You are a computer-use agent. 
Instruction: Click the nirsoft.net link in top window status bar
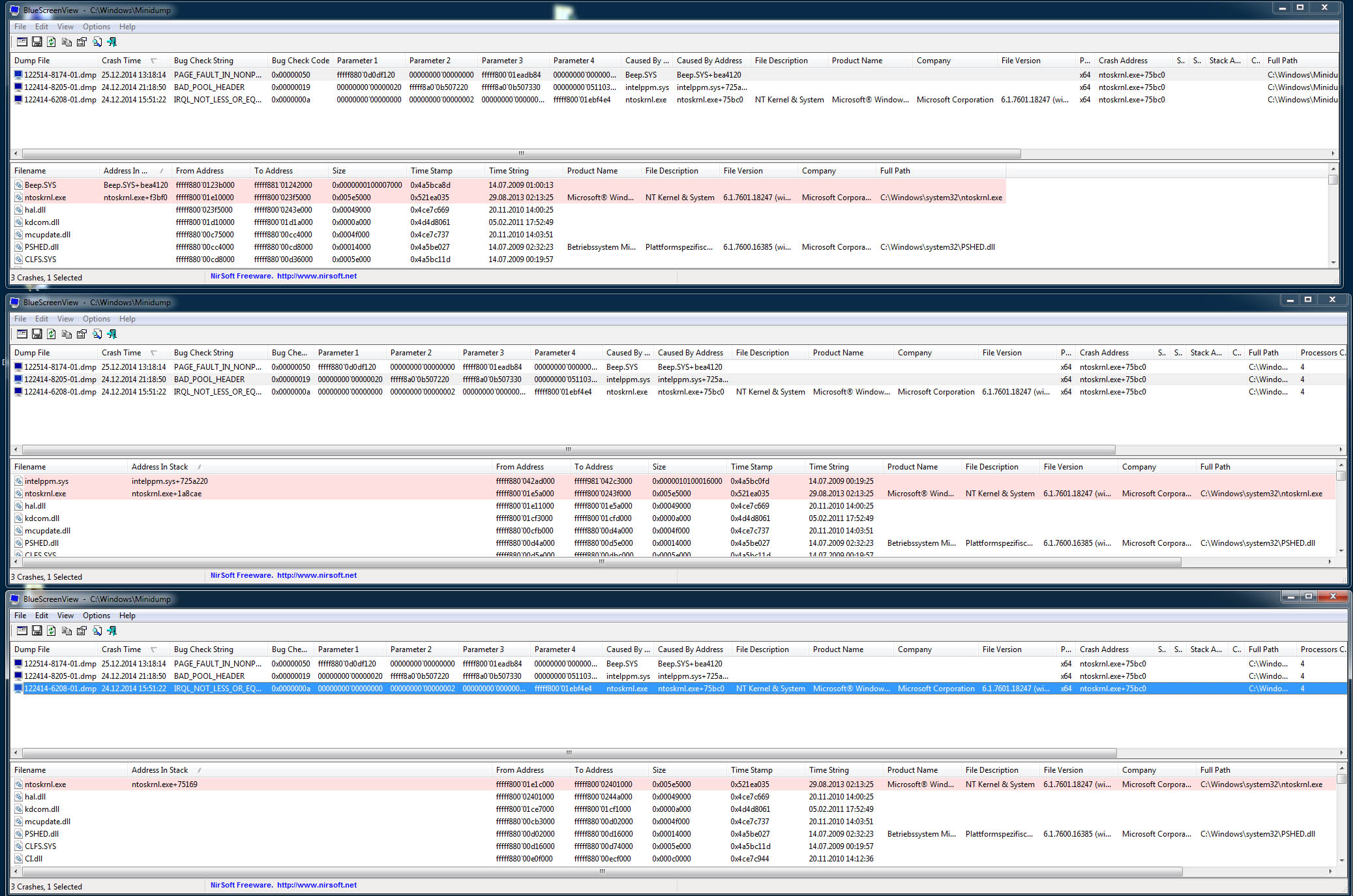[x=316, y=276]
